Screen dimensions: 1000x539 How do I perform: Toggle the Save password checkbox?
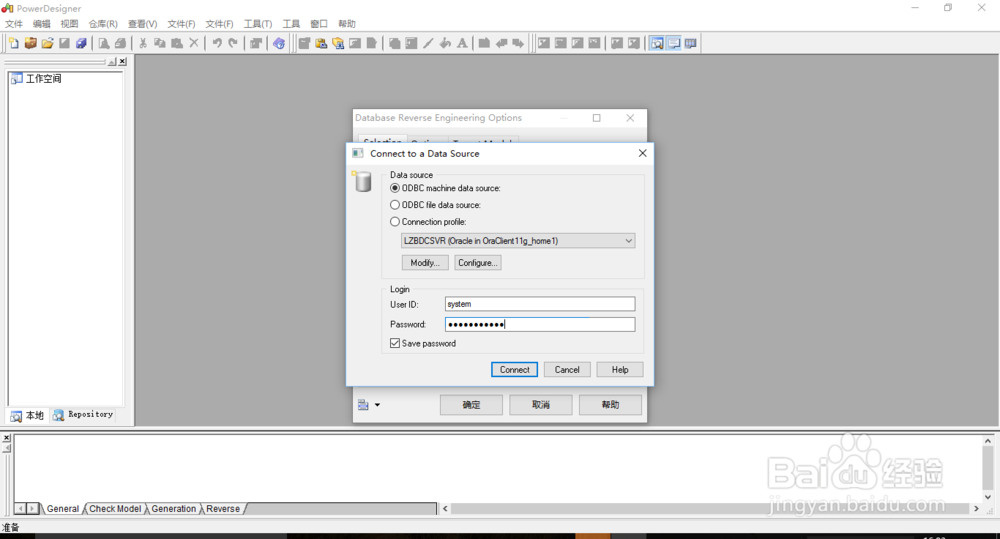(x=395, y=343)
